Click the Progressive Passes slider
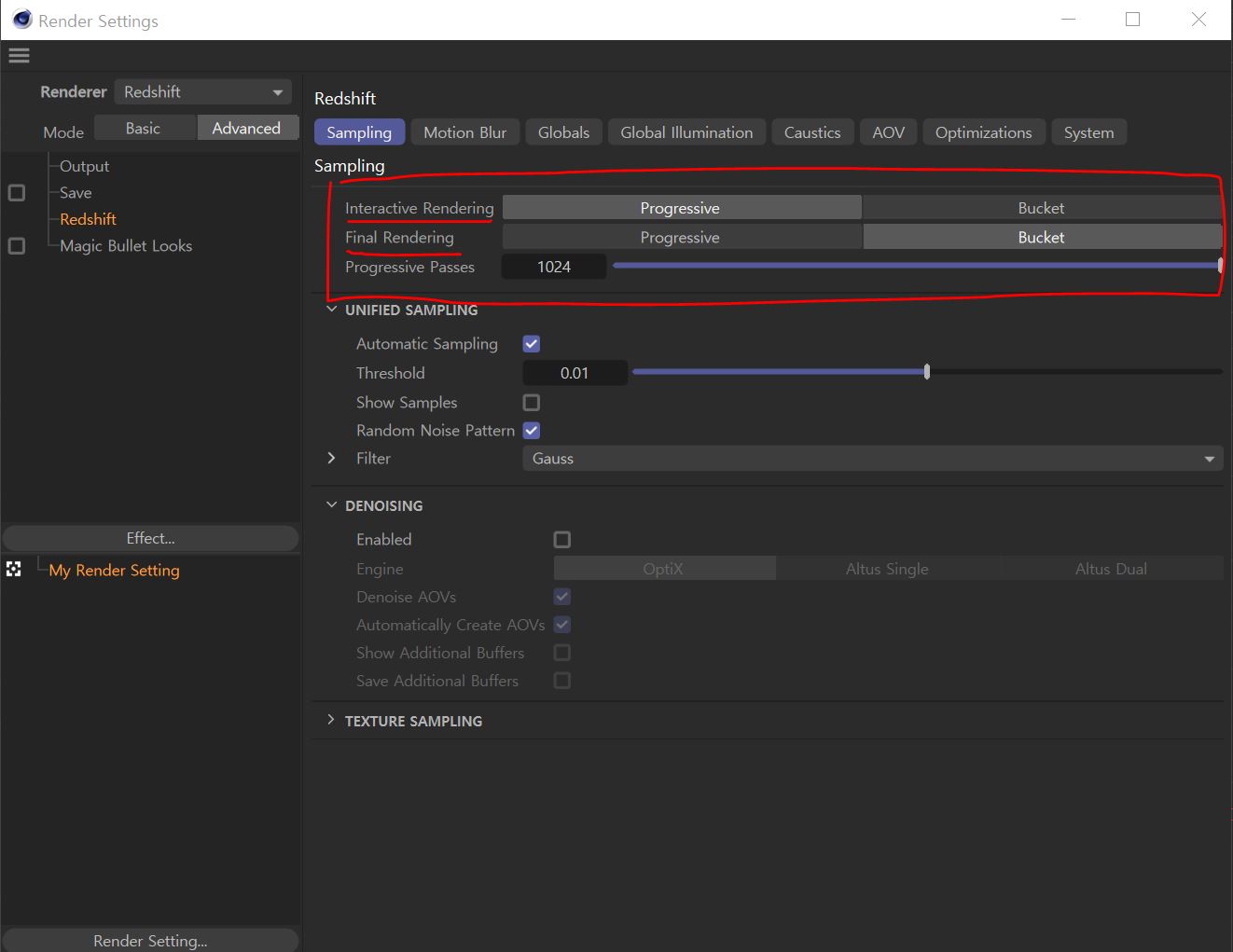Viewport: 1233px width, 952px height. coord(917,266)
